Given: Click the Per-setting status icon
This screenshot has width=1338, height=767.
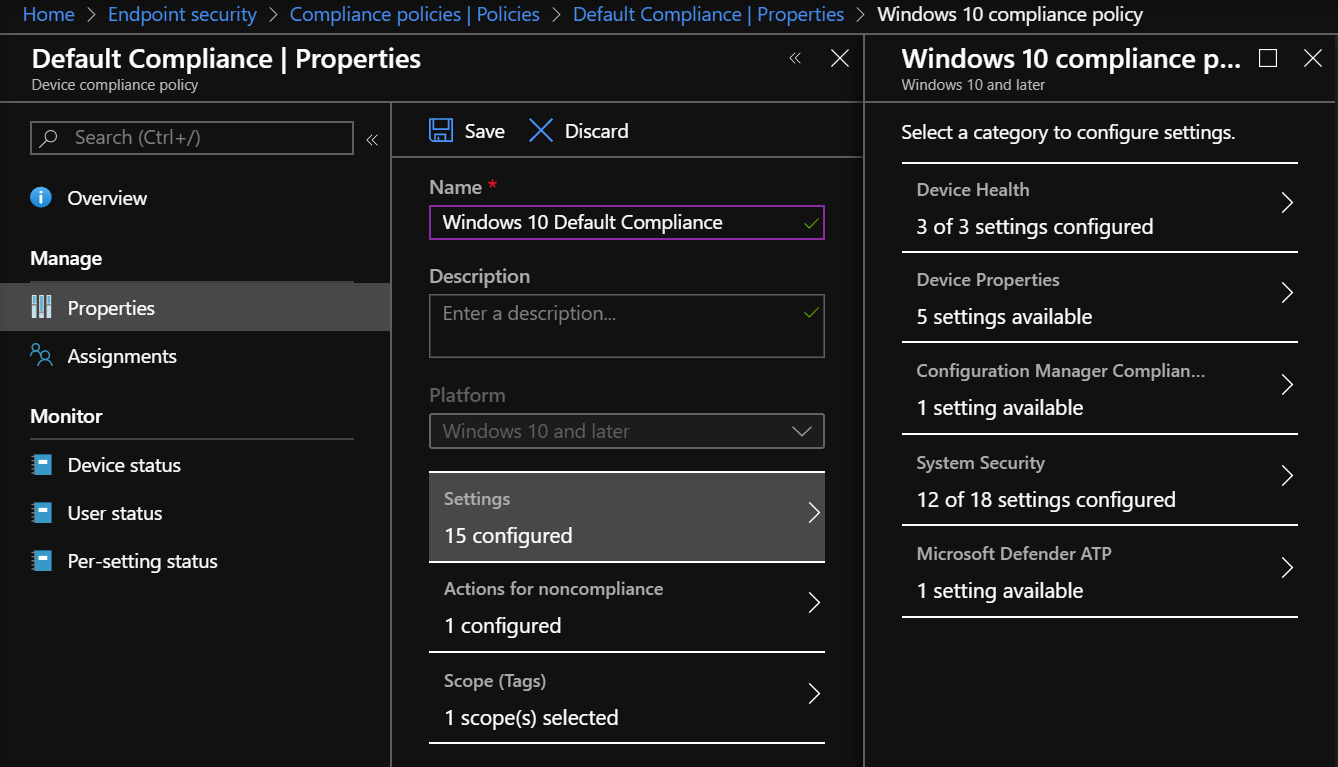Looking at the screenshot, I should tap(41, 561).
